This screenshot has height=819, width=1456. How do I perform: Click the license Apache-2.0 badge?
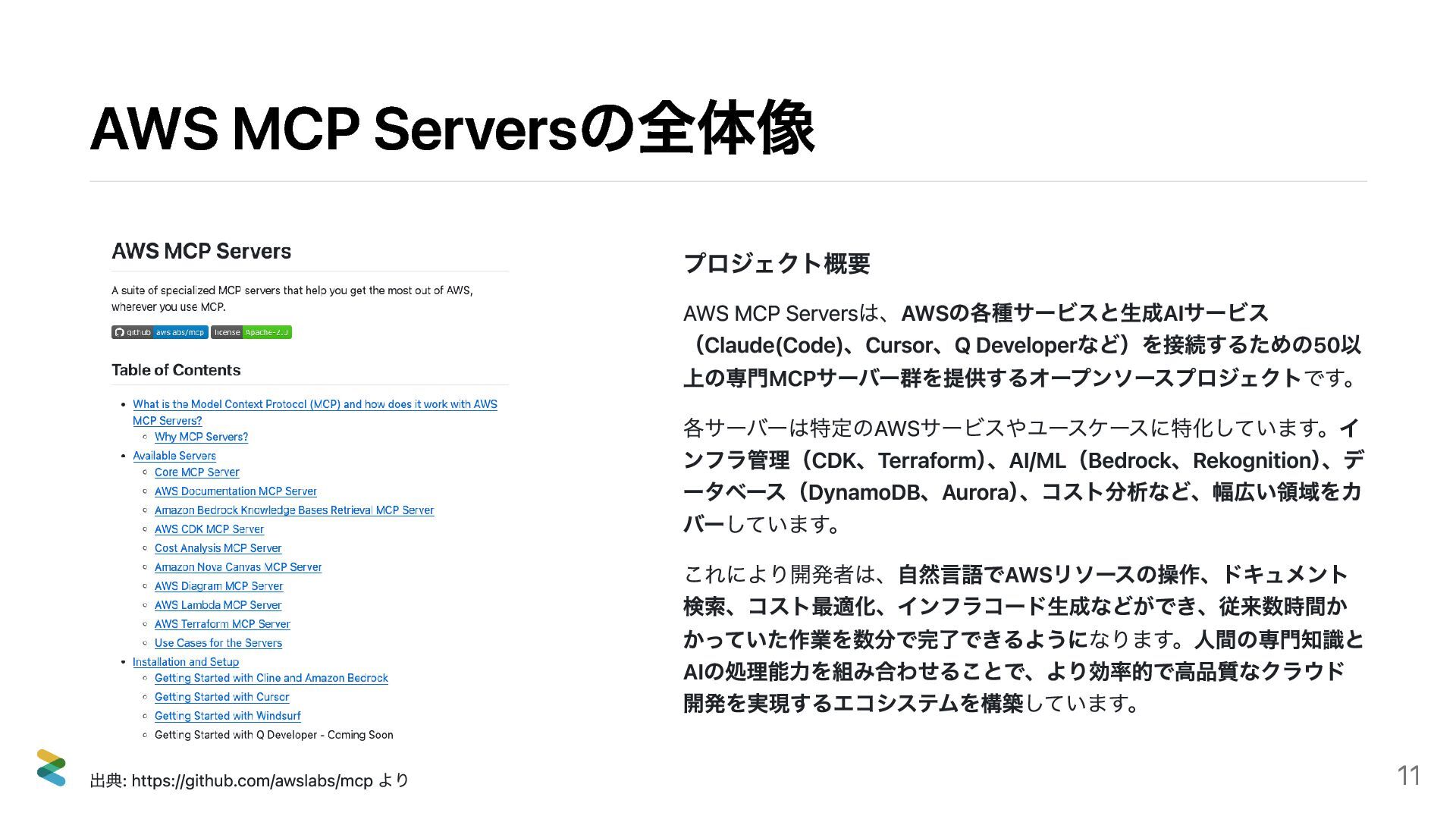coord(251,332)
